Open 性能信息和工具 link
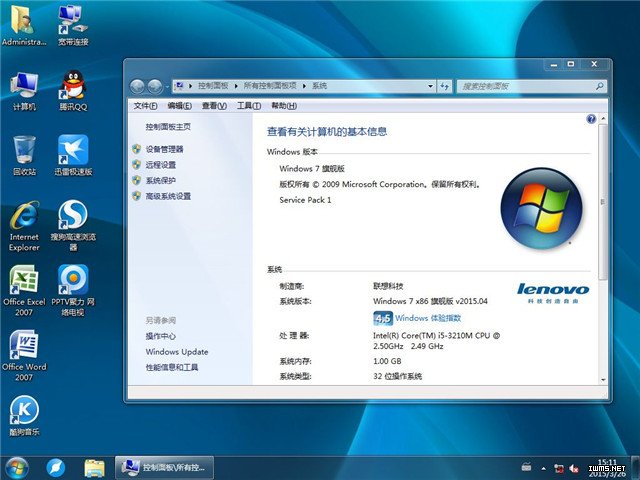640x480 pixels. [172, 367]
